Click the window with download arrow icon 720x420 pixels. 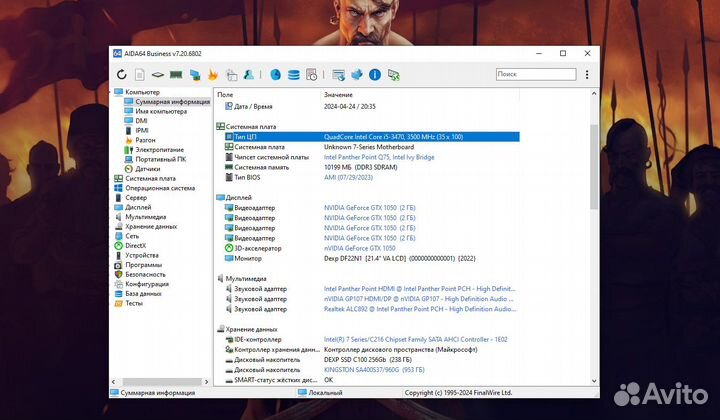pos(338,75)
